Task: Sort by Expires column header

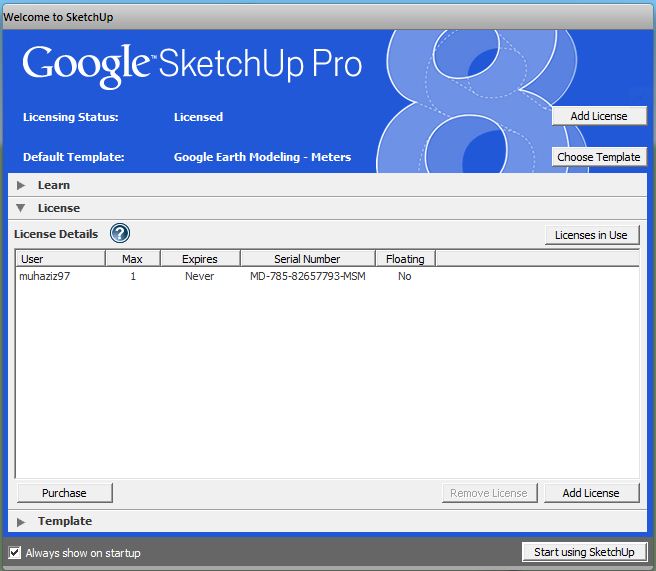Action: [x=200, y=259]
